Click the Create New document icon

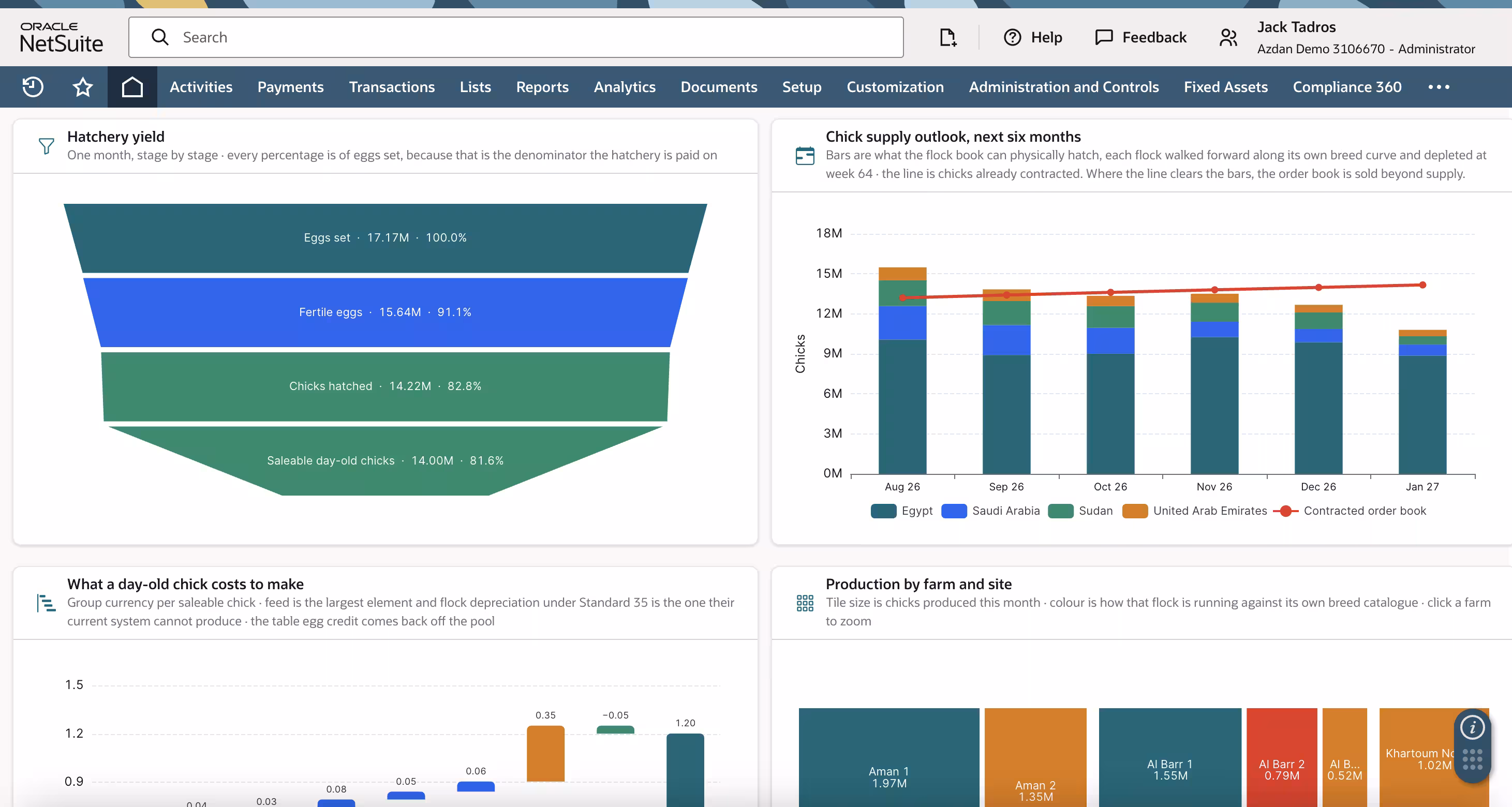click(x=947, y=38)
